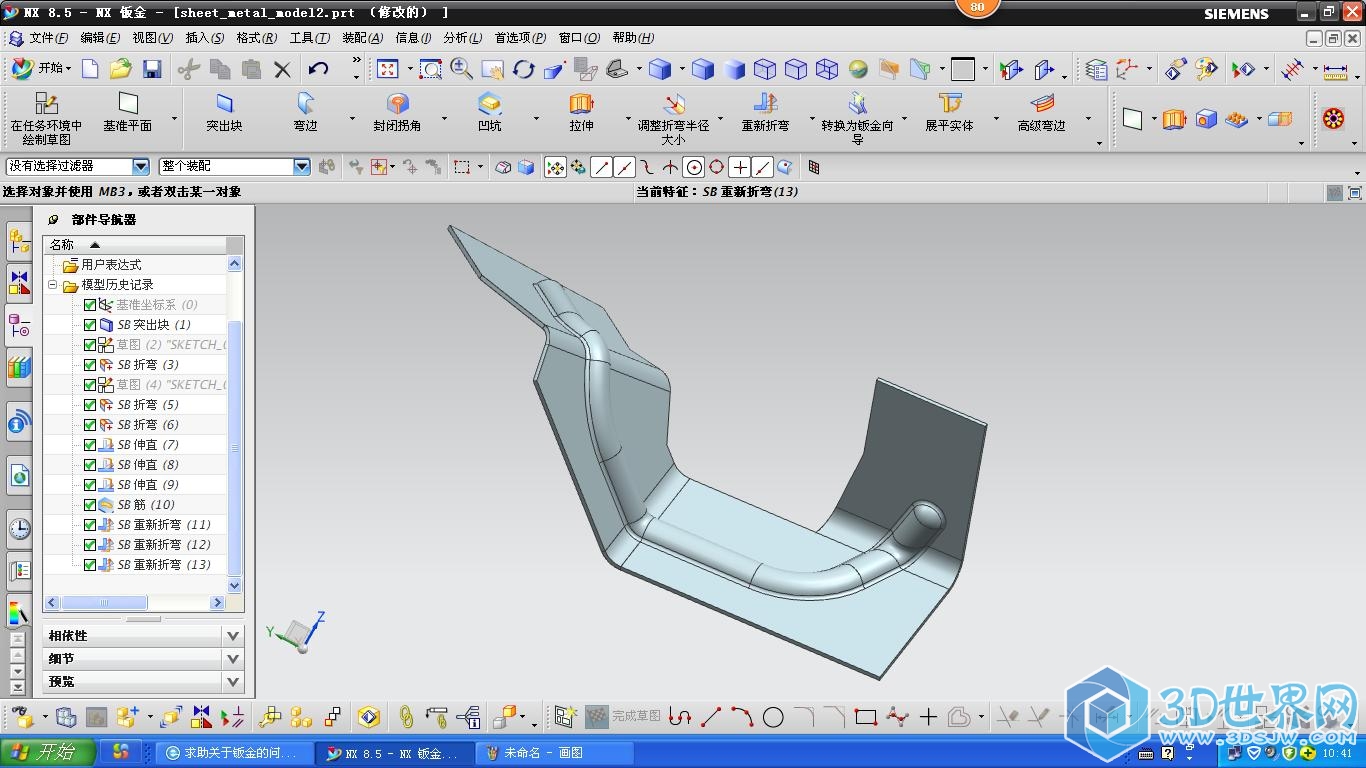Start the 重新折弯 rebend tool
The image size is (1366, 768).
point(765,112)
